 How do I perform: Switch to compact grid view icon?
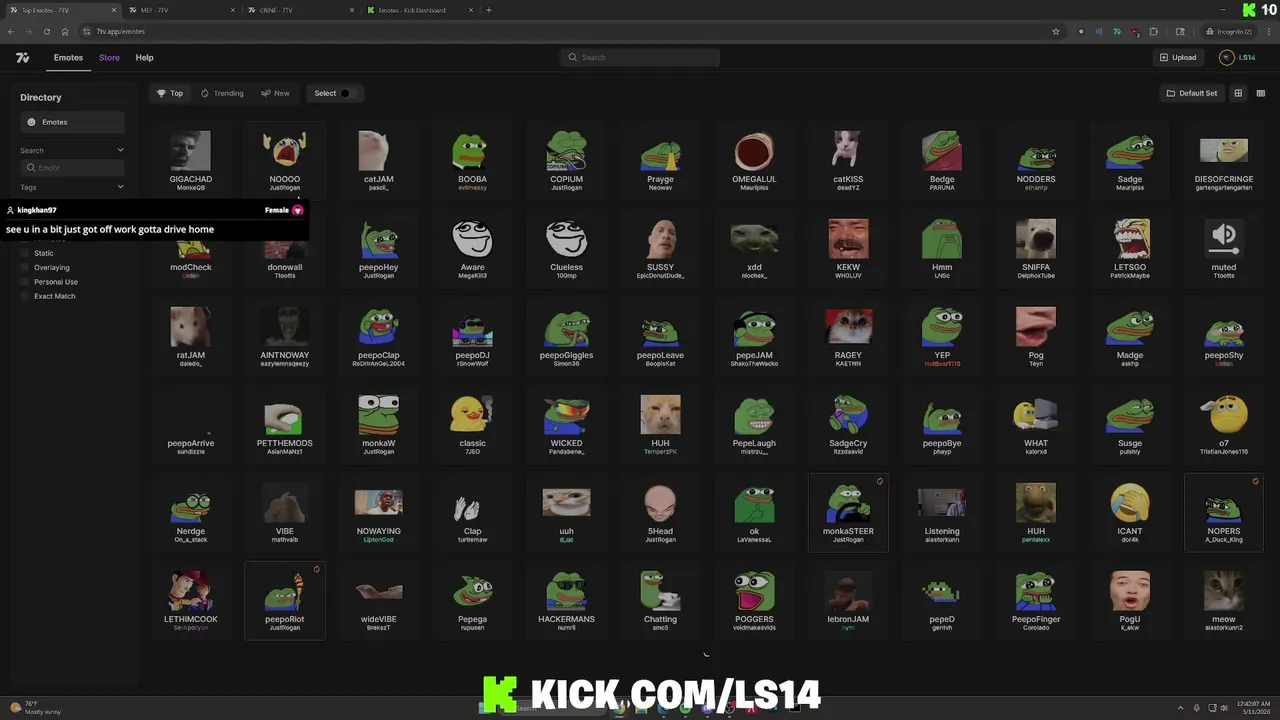coord(1261,93)
